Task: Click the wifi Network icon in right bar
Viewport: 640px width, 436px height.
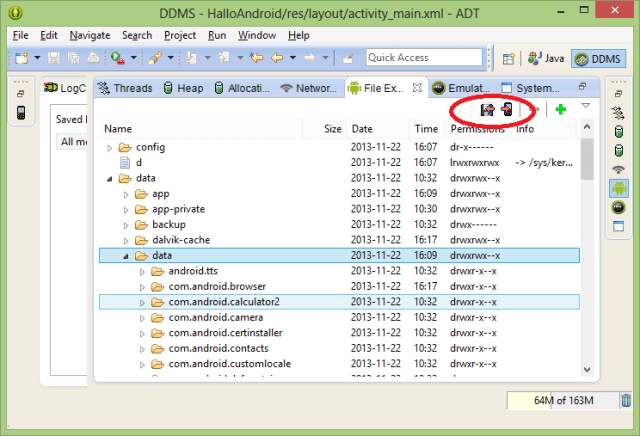Action: tap(619, 169)
